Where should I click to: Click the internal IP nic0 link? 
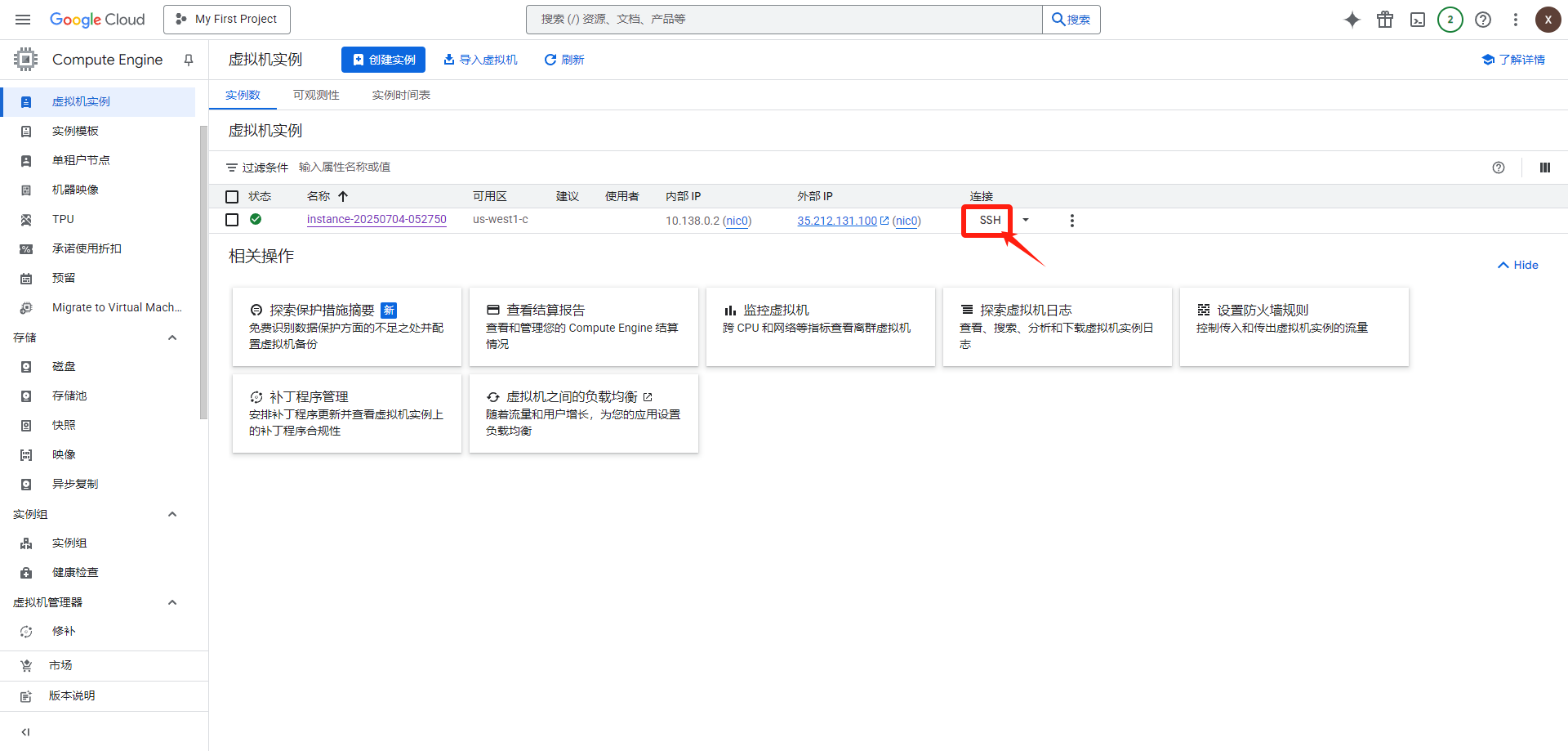click(x=737, y=221)
